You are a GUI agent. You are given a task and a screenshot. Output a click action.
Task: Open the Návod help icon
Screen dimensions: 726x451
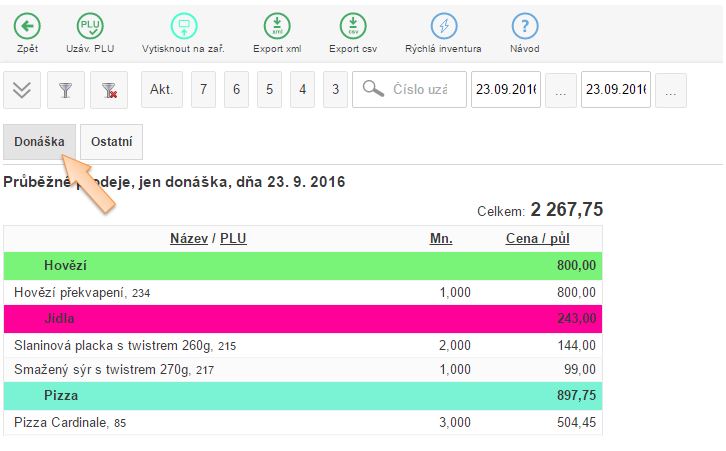(x=525, y=26)
